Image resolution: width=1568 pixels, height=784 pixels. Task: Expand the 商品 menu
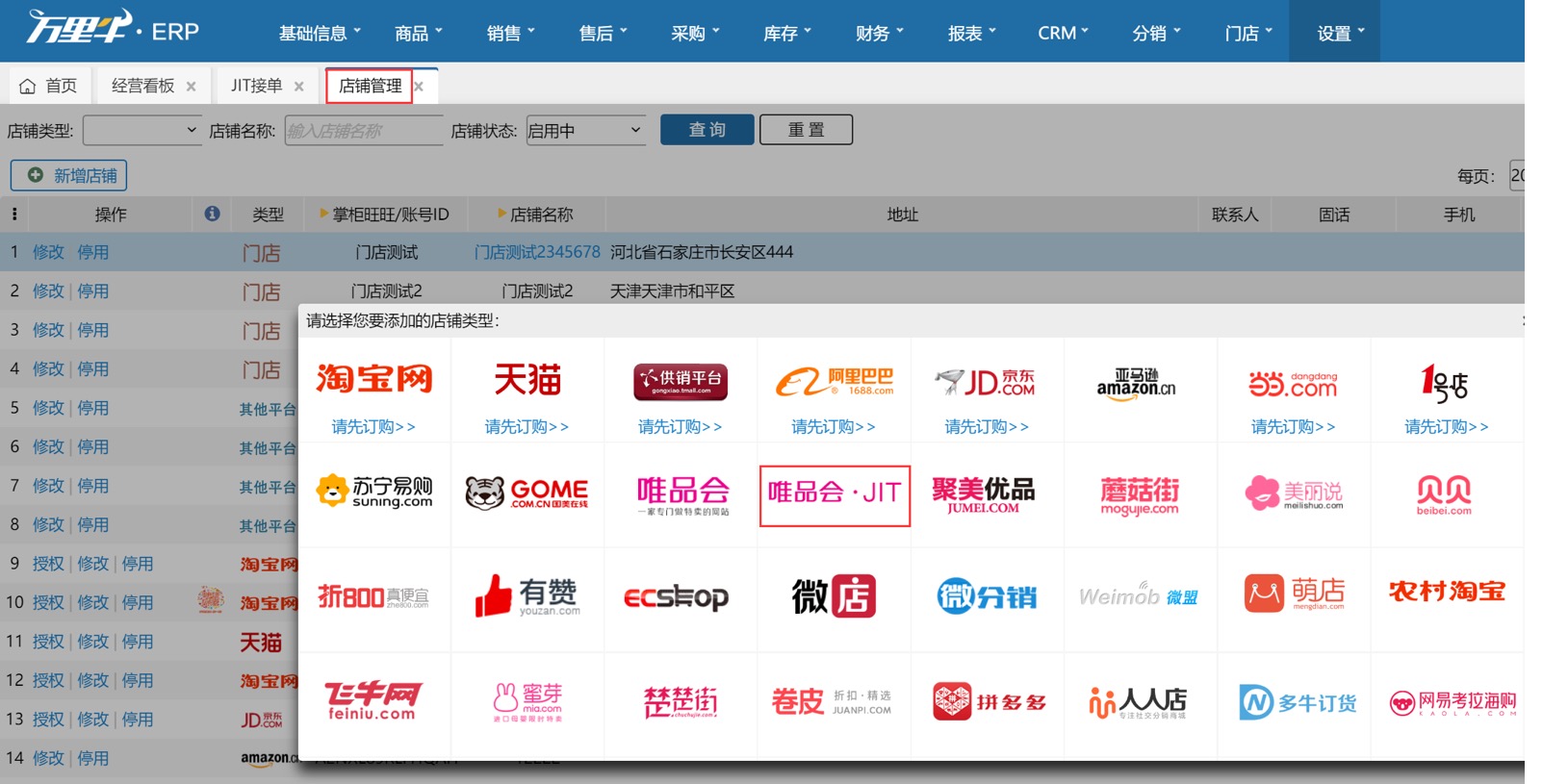(x=419, y=33)
